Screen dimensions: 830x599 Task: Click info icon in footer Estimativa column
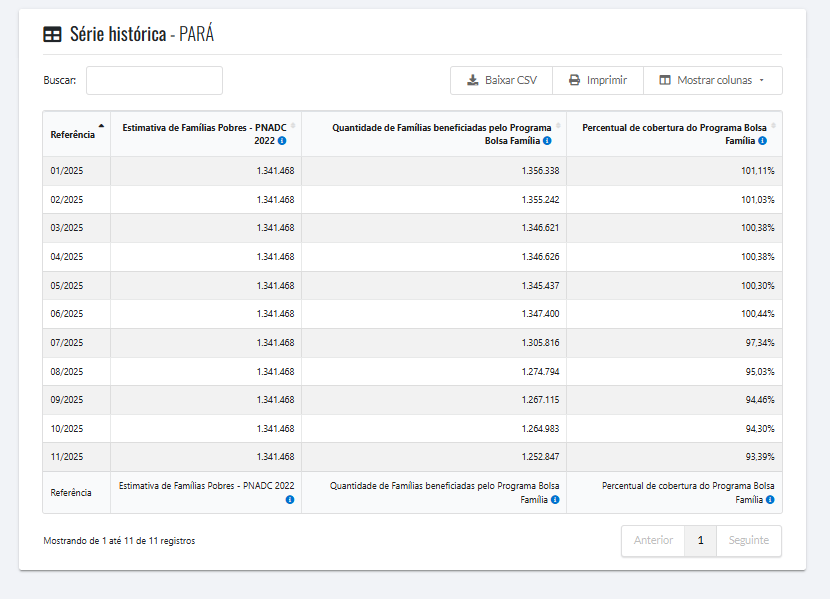point(290,499)
